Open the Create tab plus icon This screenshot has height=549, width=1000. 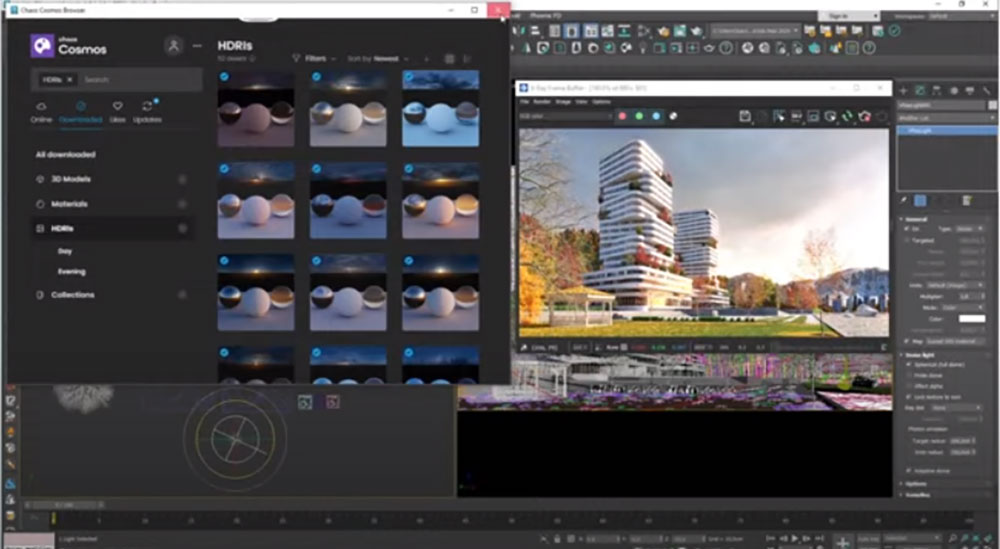pyautogui.click(x=904, y=91)
